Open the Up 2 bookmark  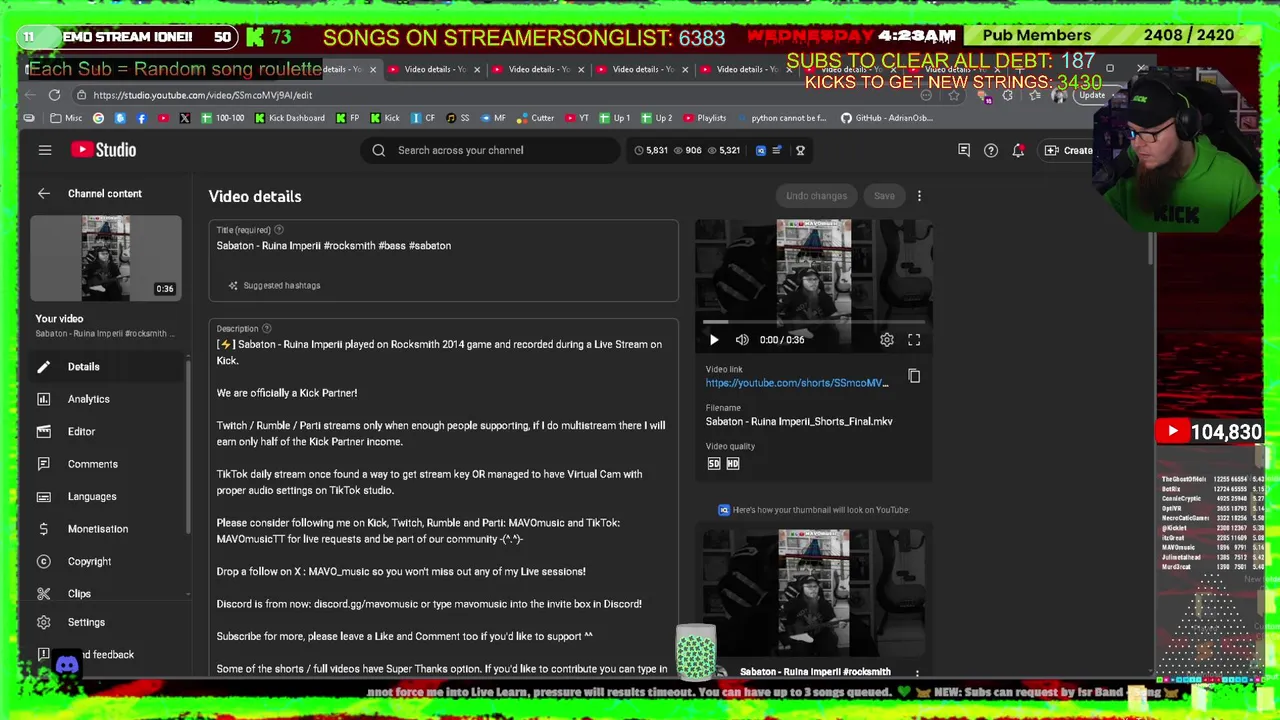click(656, 118)
